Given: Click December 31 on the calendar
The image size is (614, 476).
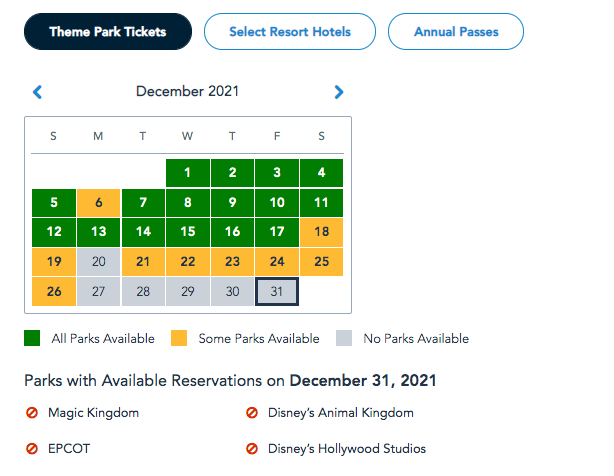Looking at the screenshot, I should pyautogui.click(x=277, y=291).
